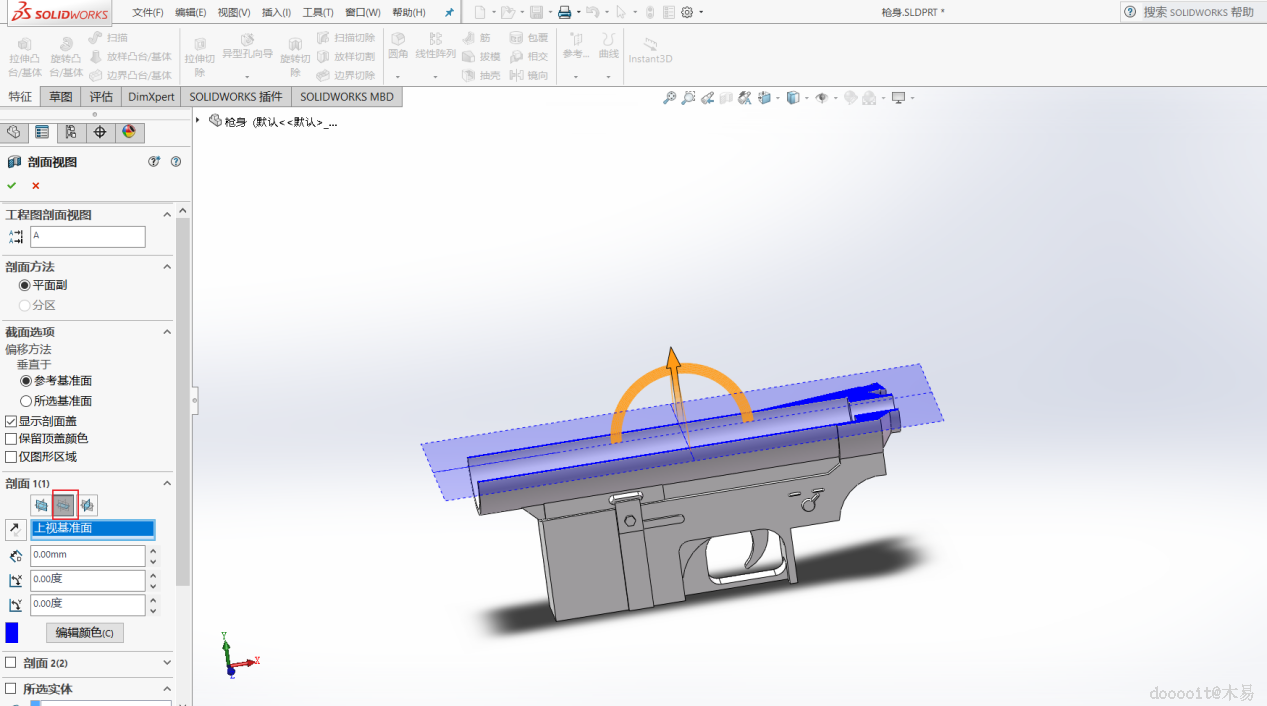This screenshot has height=706, width=1267.
Task: Open the 插入(I) menu
Action: [x=276, y=12]
